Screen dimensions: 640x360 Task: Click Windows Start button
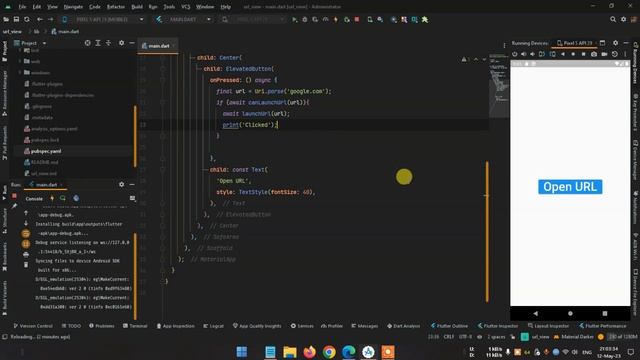[242, 352]
